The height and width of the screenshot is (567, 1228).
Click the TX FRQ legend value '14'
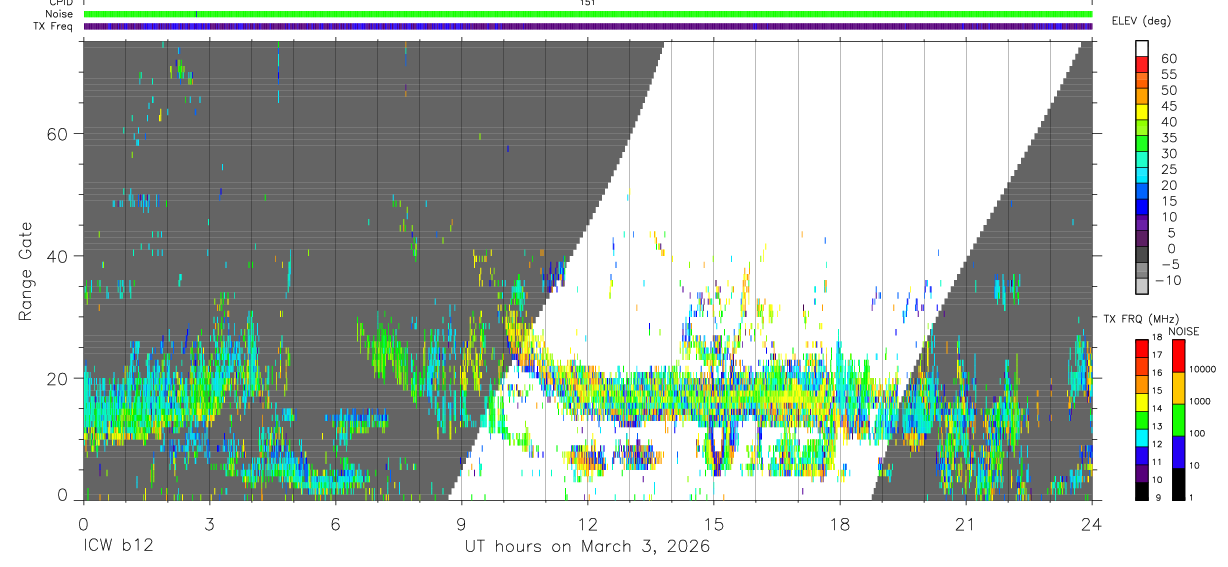click(1158, 410)
